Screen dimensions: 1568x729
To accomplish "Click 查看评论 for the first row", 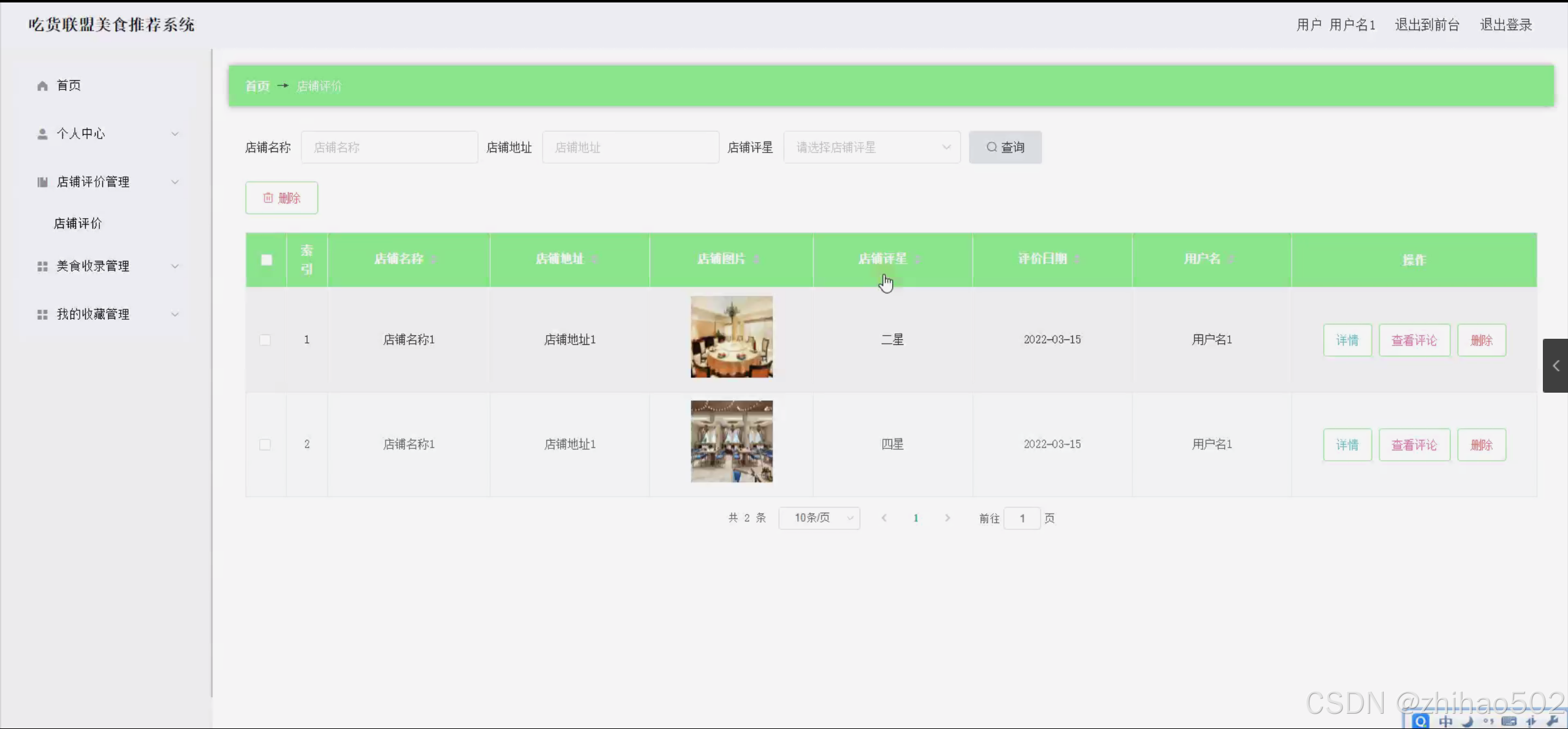I will pyautogui.click(x=1414, y=340).
